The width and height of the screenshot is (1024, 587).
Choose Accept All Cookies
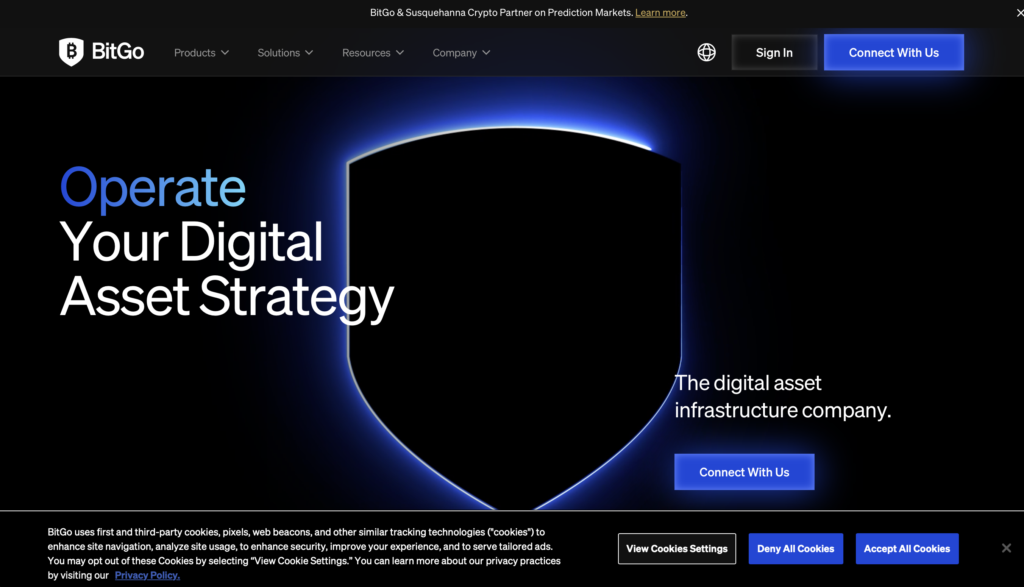906,548
